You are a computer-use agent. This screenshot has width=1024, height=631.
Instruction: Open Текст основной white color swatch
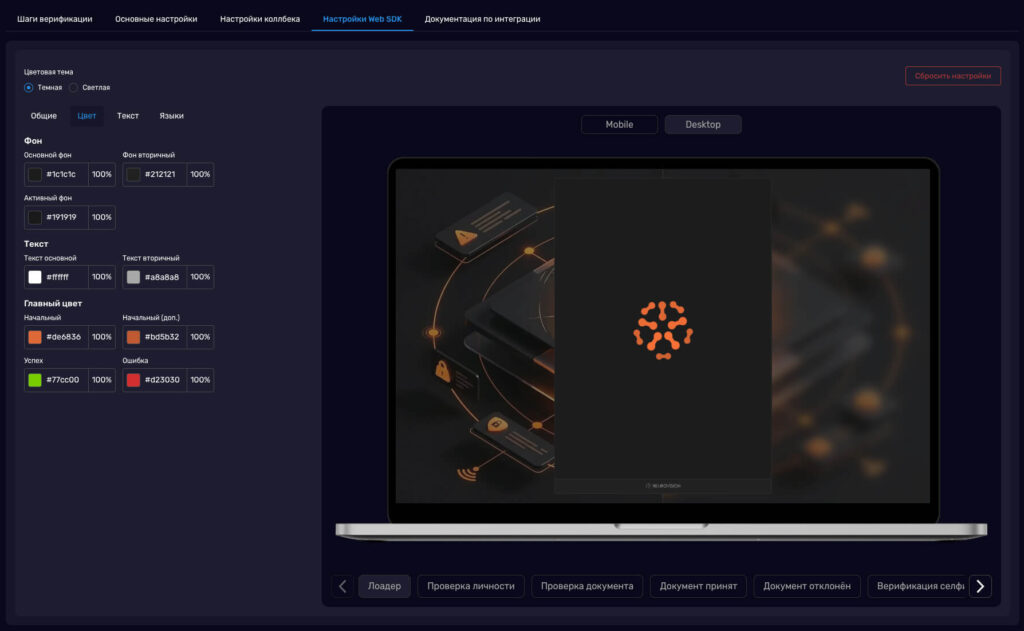pos(35,277)
